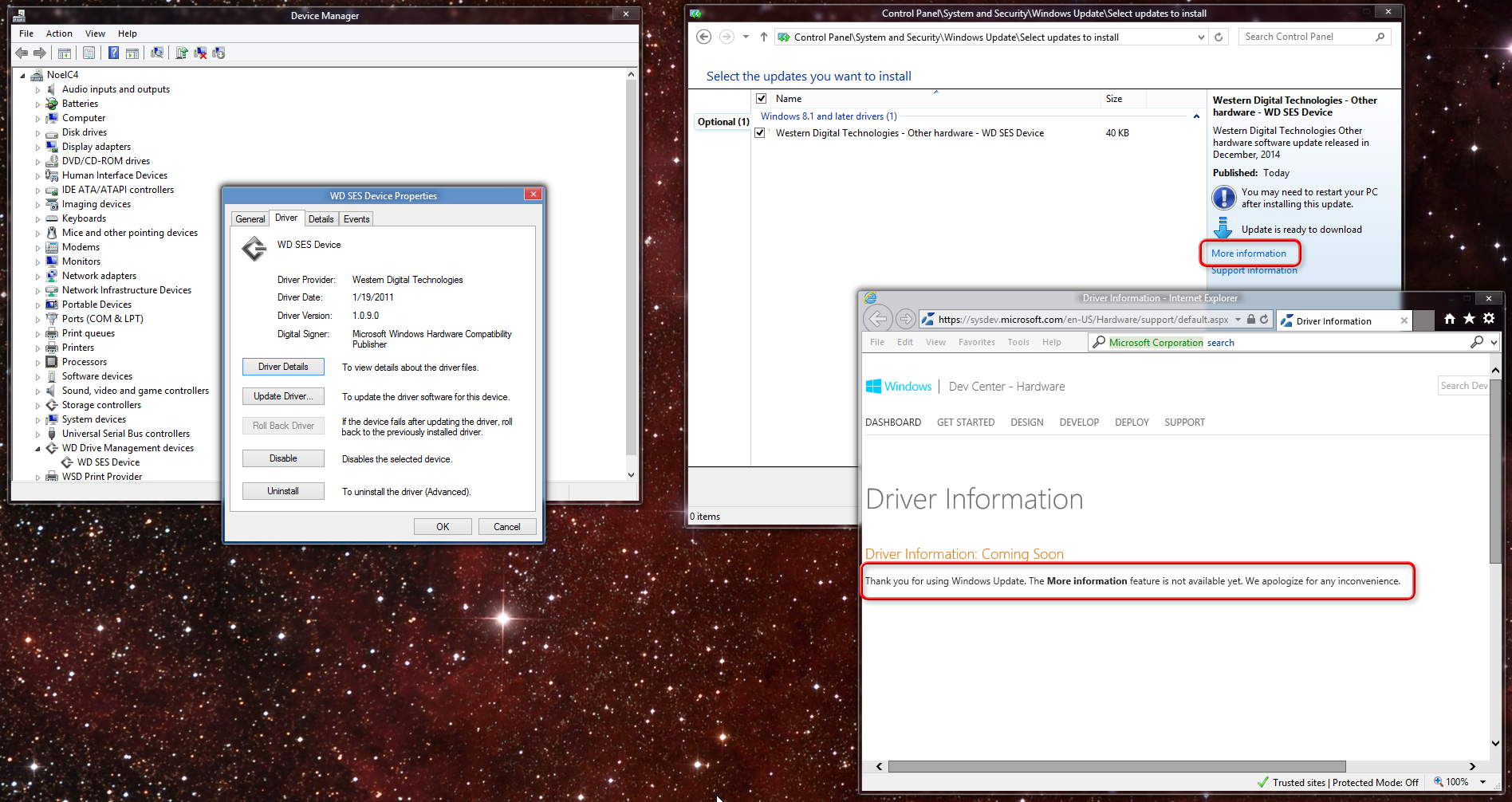Click Update Driver Software toolbar icon
This screenshot has height=802, width=1512.
(182, 53)
